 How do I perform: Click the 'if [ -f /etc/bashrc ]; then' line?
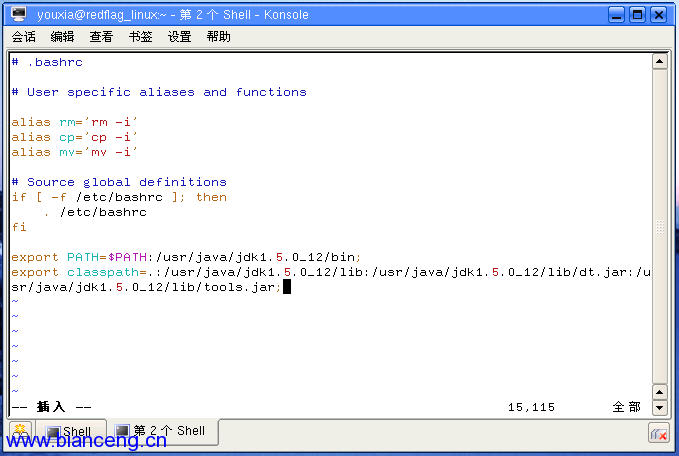pos(119,197)
